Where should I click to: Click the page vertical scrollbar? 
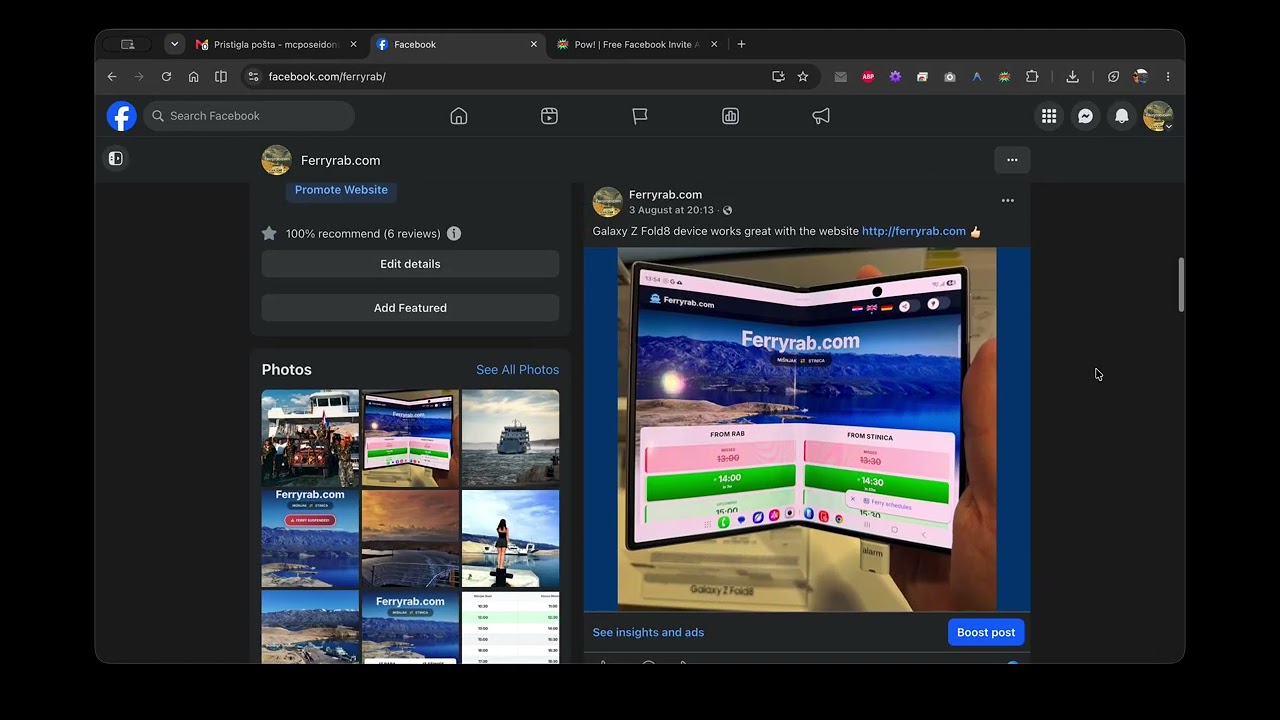(1181, 285)
